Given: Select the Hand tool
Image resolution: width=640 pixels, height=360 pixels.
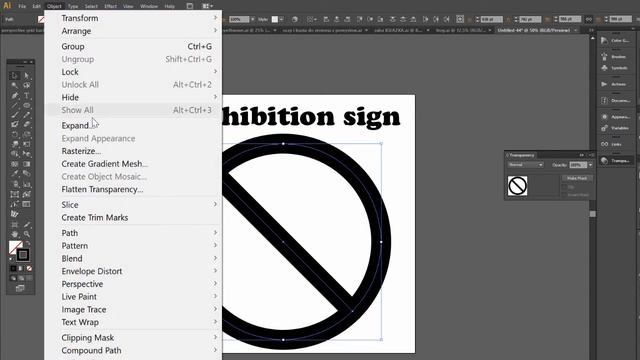Looking at the screenshot, I should pos(15,234).
